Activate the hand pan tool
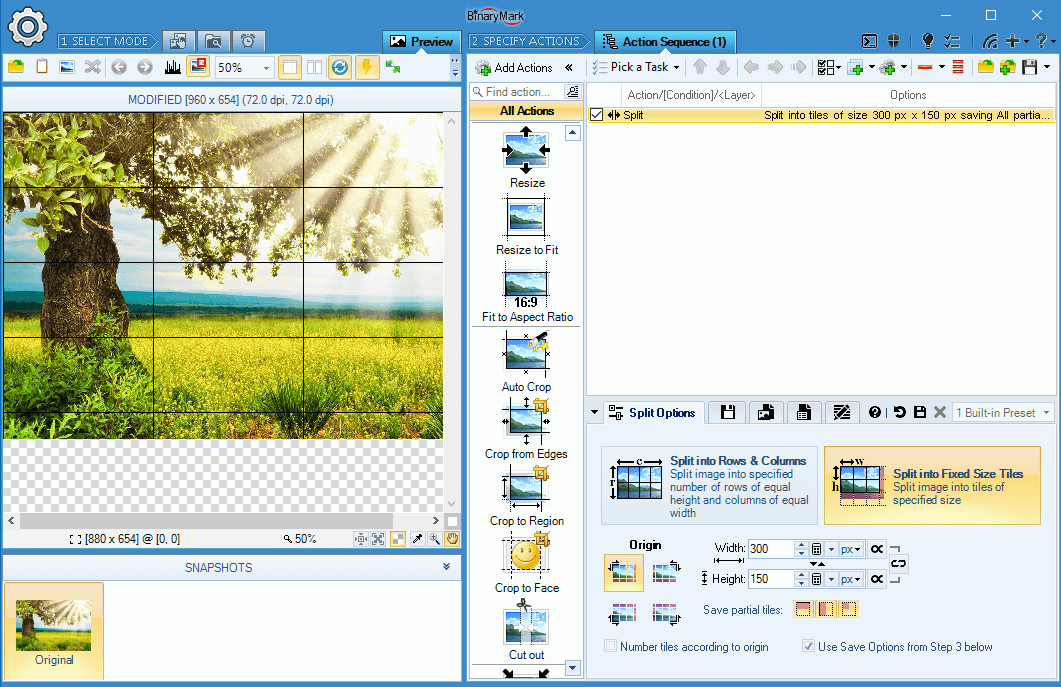This screenshot has height=687, width=1061. tap(452, 538)
